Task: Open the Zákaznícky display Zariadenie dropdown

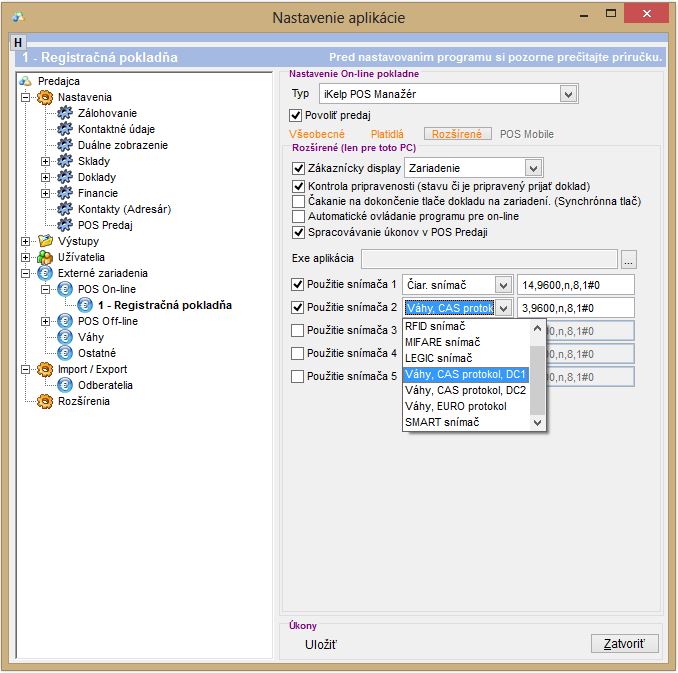Action: coord(533,168)
